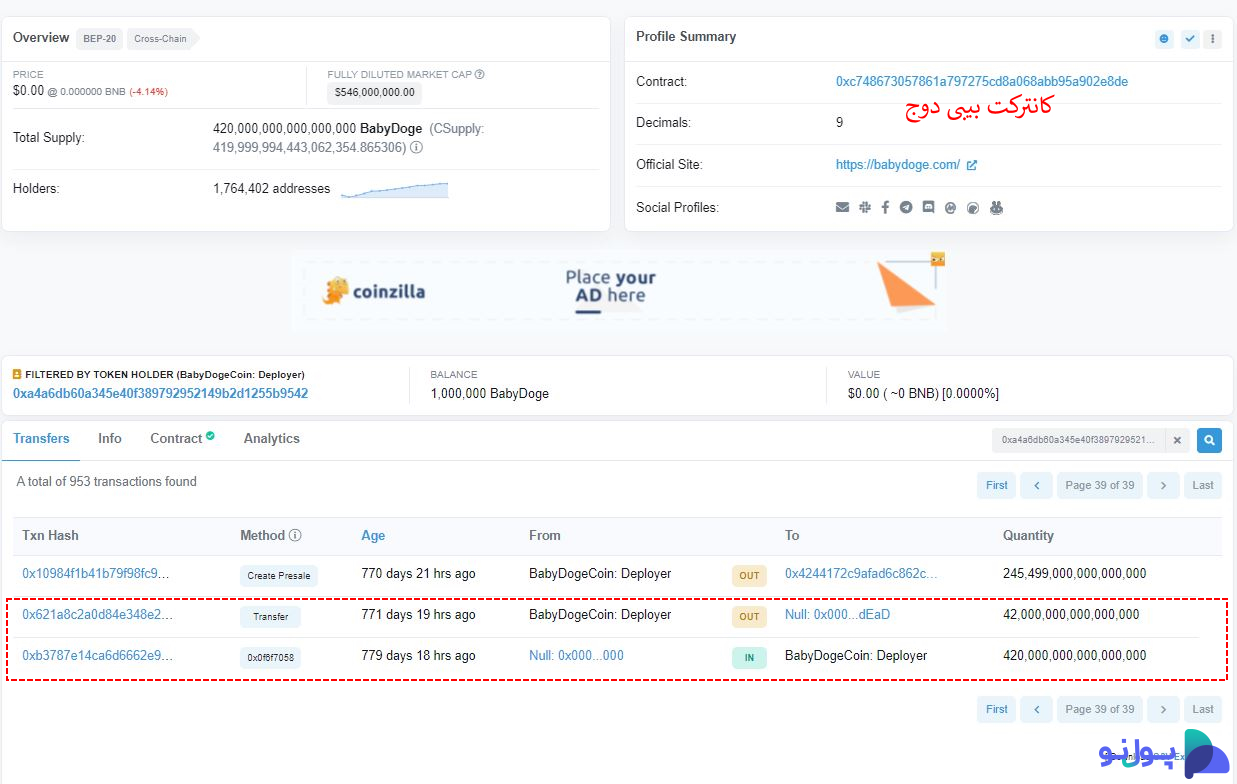Click the price change -4.14% text
Screen dimensions: 1237x784
click(148, 91)
